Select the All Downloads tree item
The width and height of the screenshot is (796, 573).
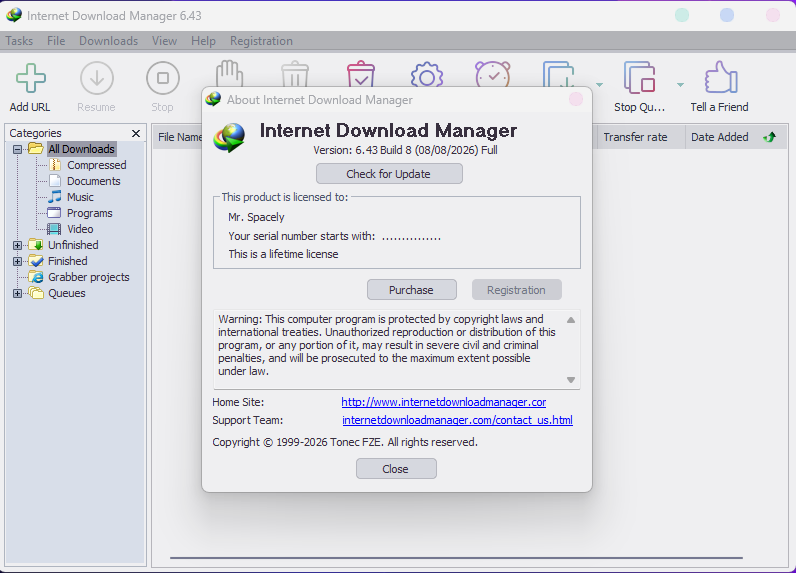(x=81, y=149)
